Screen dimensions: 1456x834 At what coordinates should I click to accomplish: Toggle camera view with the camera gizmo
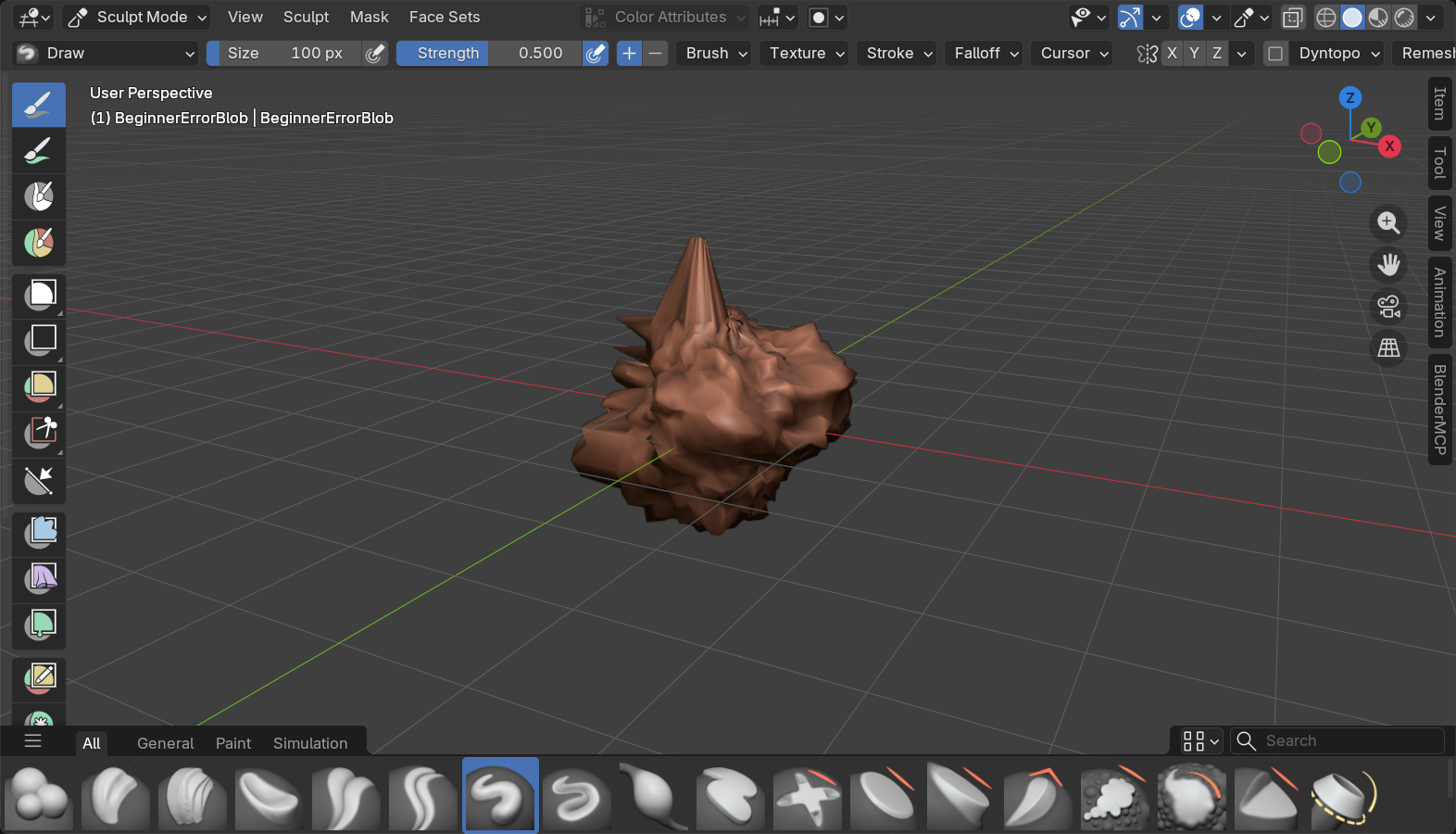coord(1388,306)
